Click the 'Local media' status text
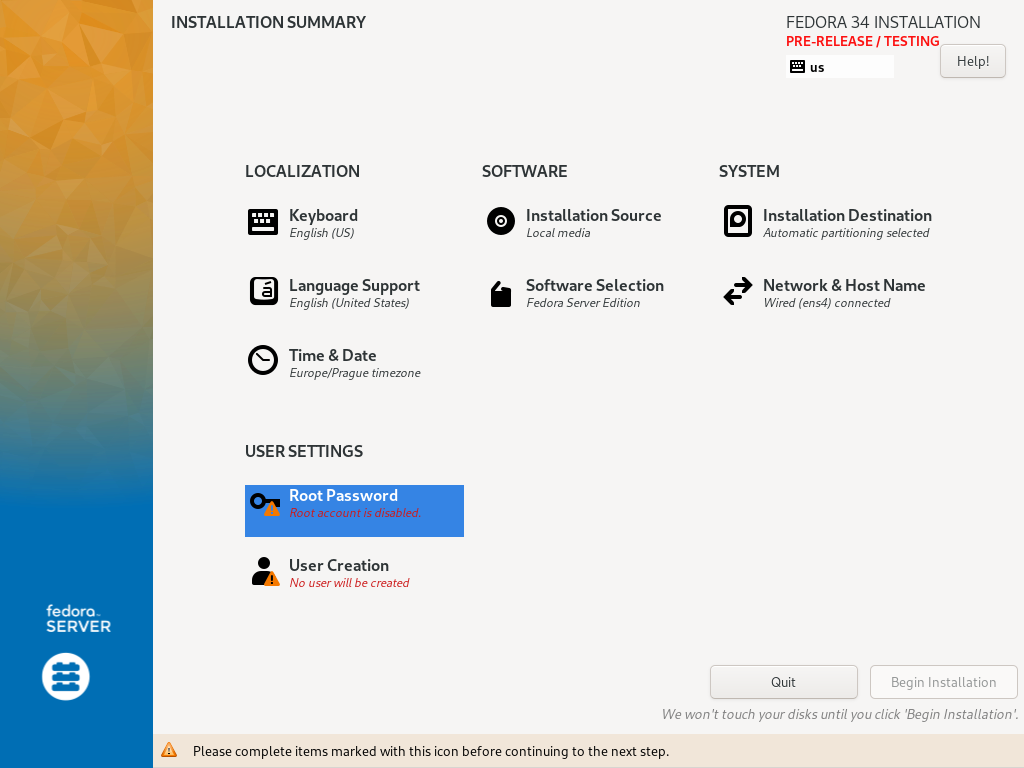The width and height of the screenshot is (1024, 768). coord(558,233)
